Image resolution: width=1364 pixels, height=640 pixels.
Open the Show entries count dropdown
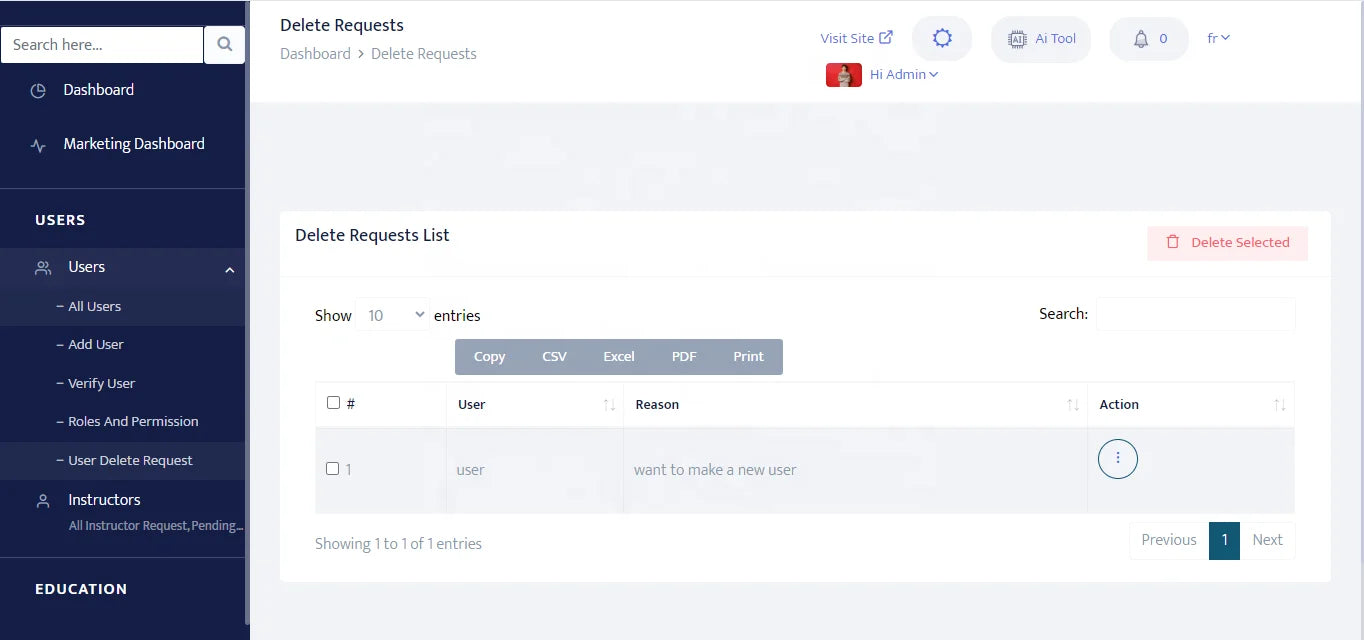(392, 315)
